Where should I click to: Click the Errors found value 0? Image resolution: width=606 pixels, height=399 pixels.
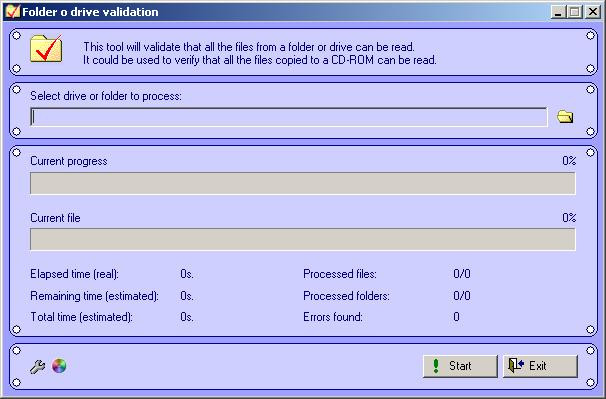456,317
